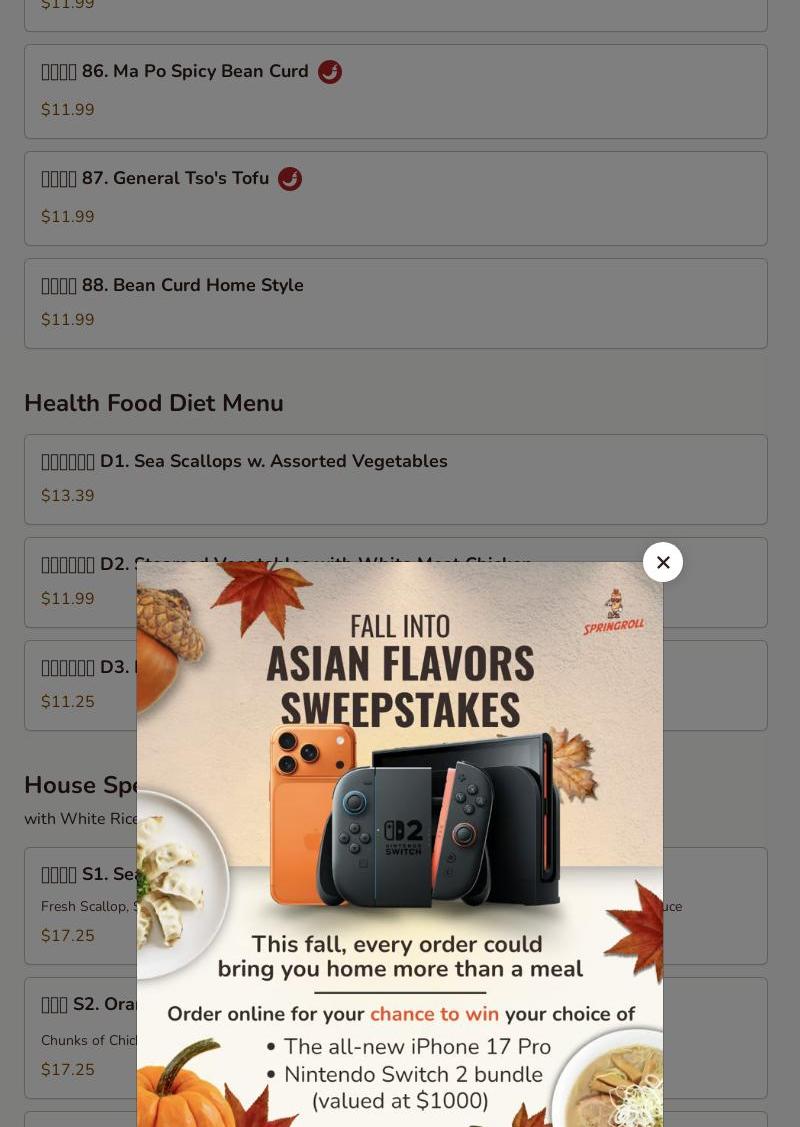Choose 88. Bean Curd Home Style
800x1127 pixels.
click(396, 303)
